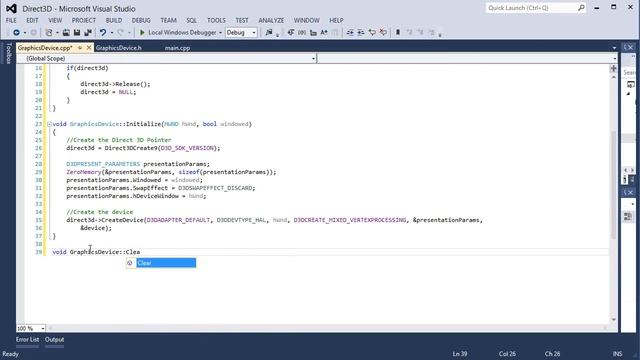Open the New Project dropdown arrow
Viewport: 640px width, 360px height.
tap(57, 33)
